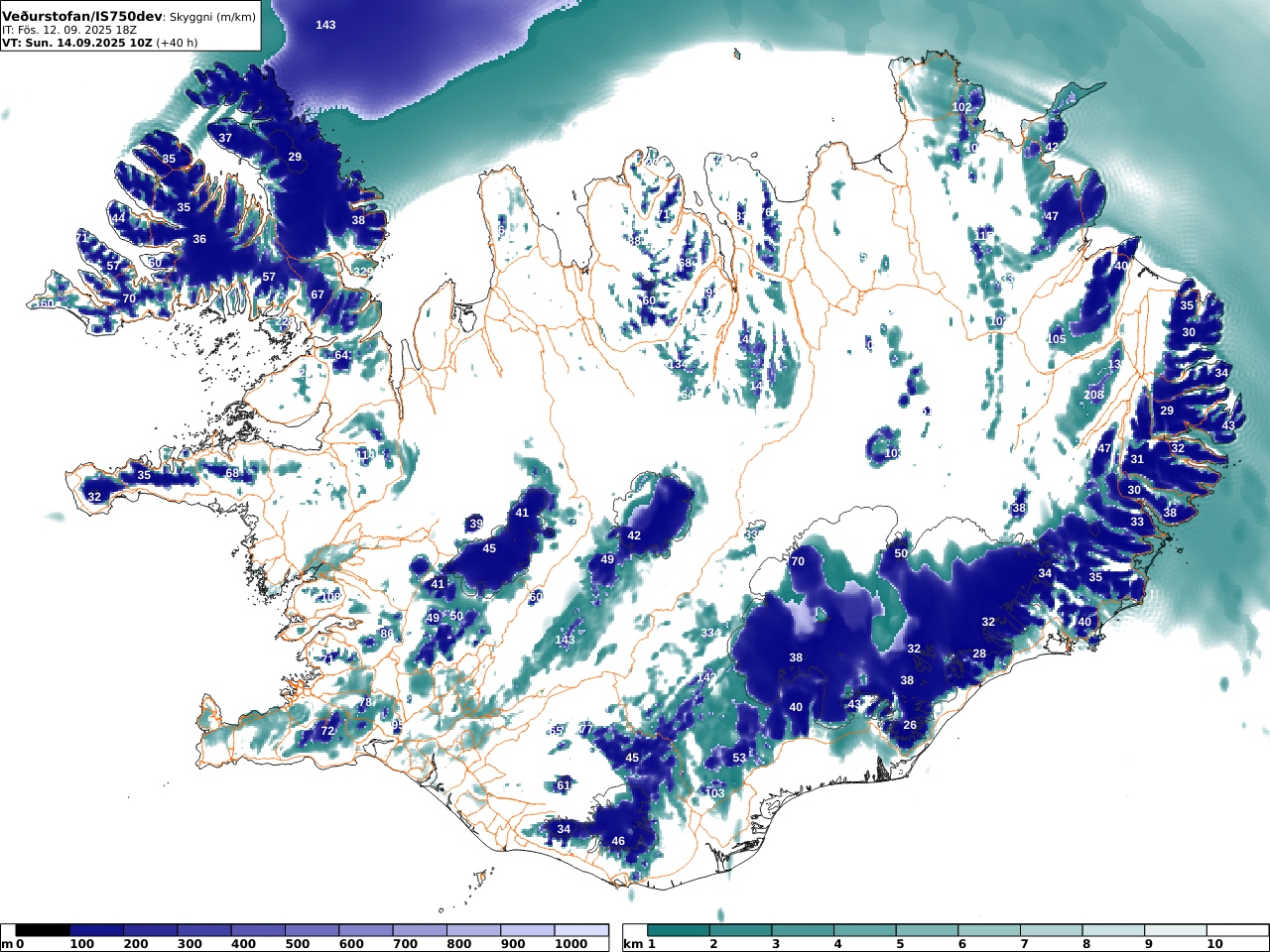Click the visibility value 53 on the map
1270x952 pixels.
(x=739, y=758)
